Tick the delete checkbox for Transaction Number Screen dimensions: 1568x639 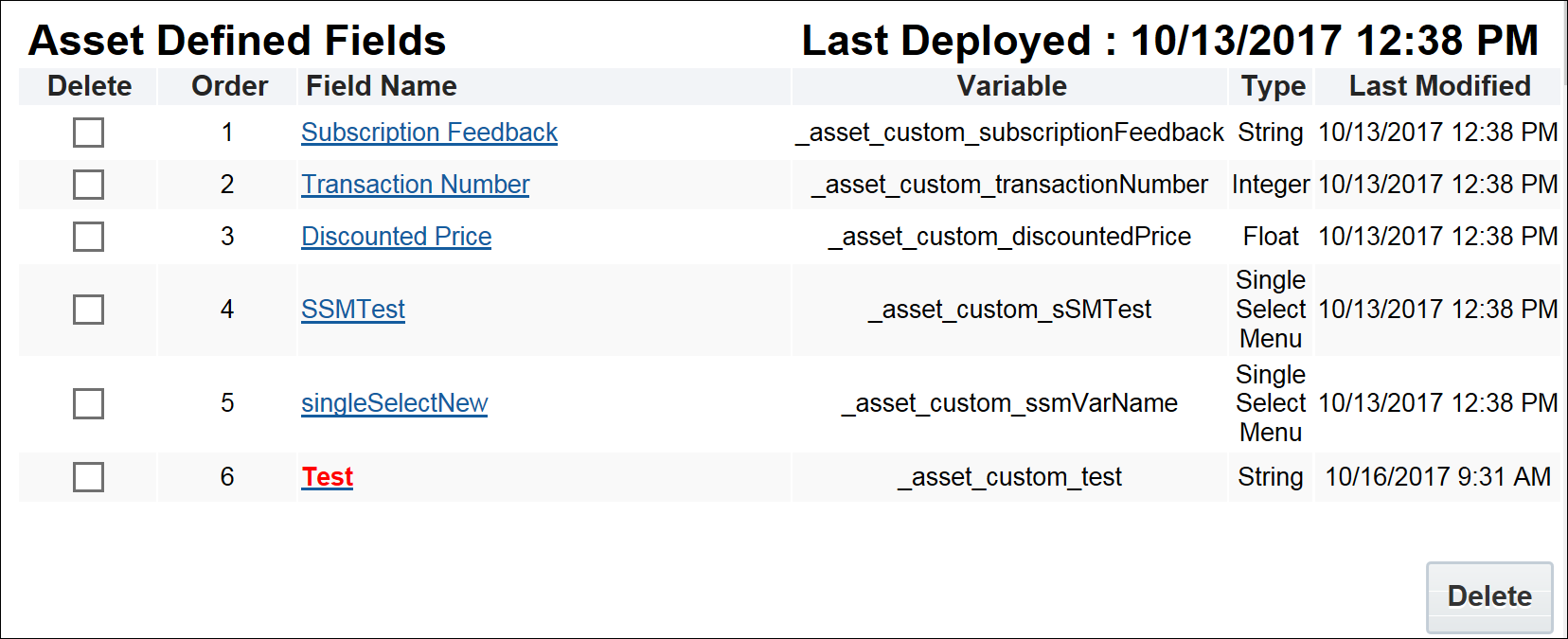(x=88, y=185)
